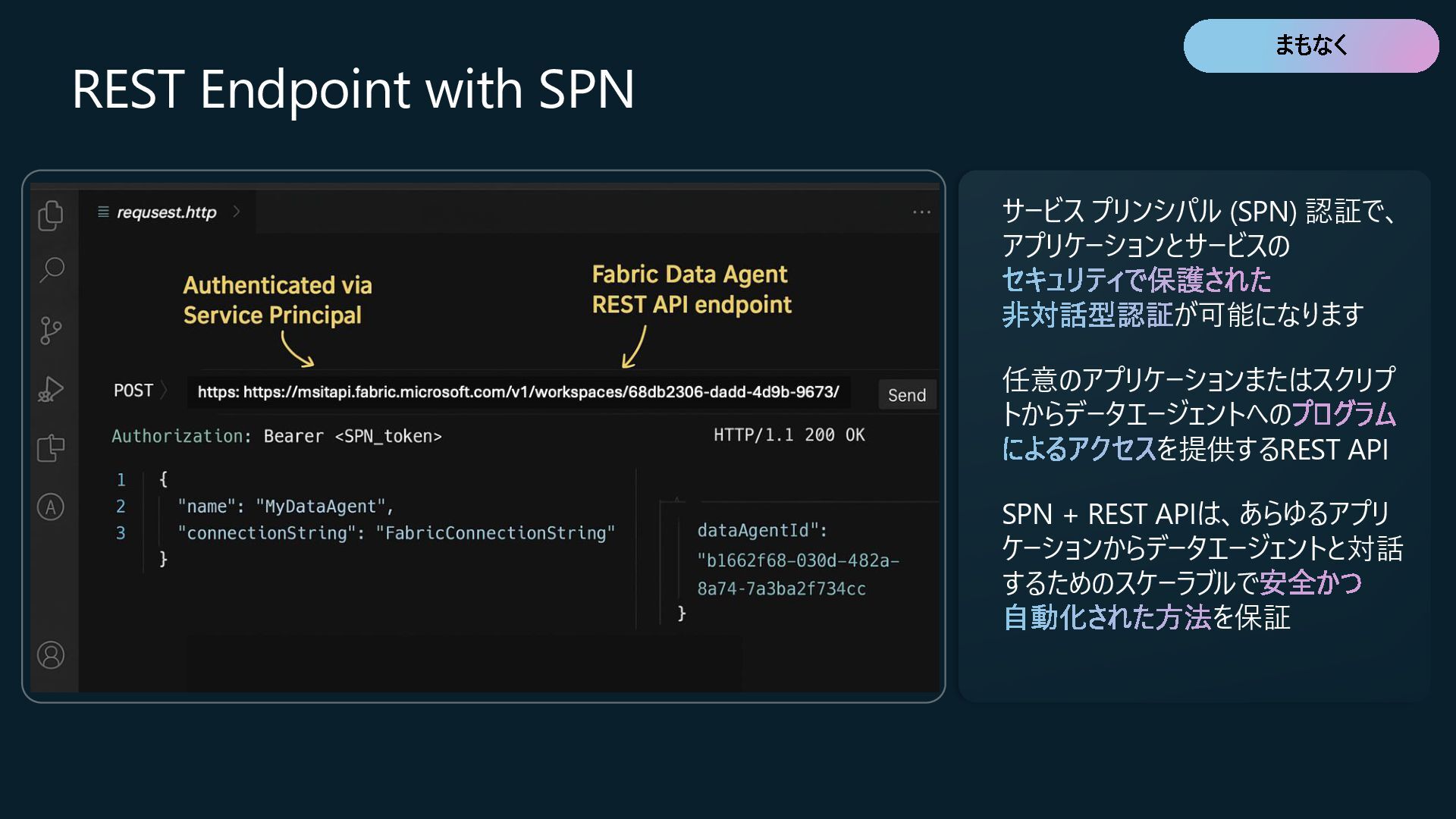Expand the POST method chevron
This screenshot has height=819, width=1456.
pyautogui.click(x=165, y=391)
